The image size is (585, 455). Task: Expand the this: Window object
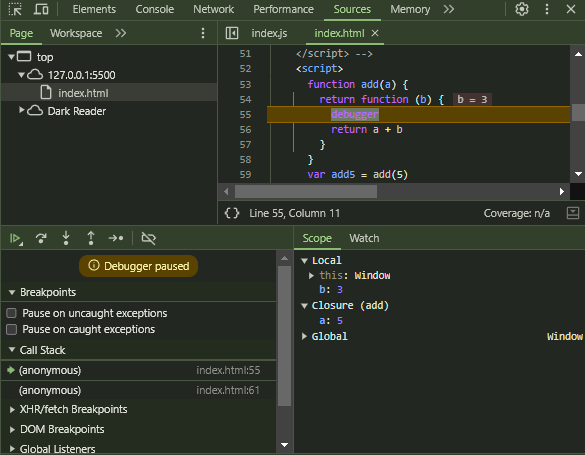(311, 275)
